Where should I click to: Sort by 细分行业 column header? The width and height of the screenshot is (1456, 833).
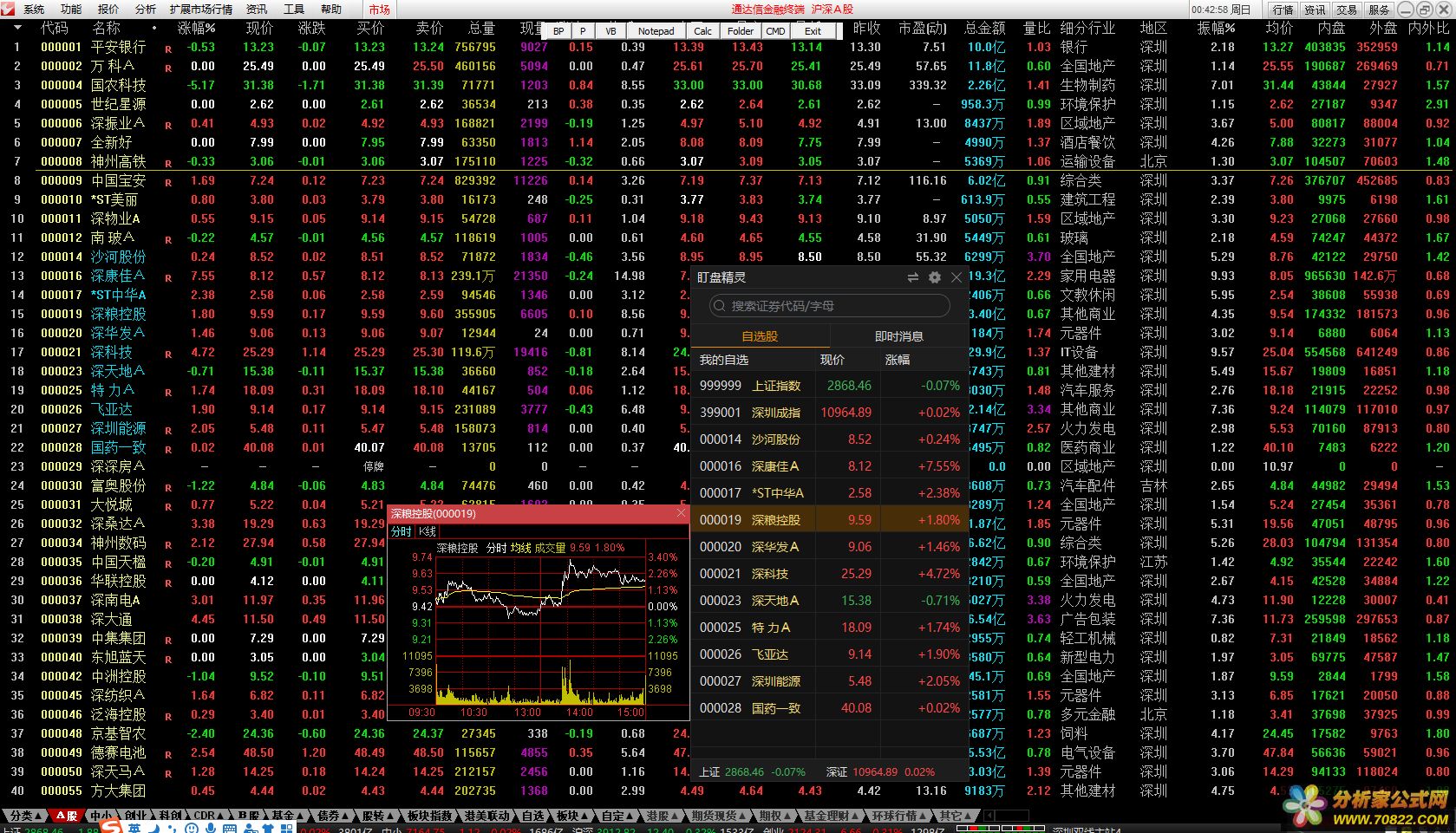(1087, 29)
